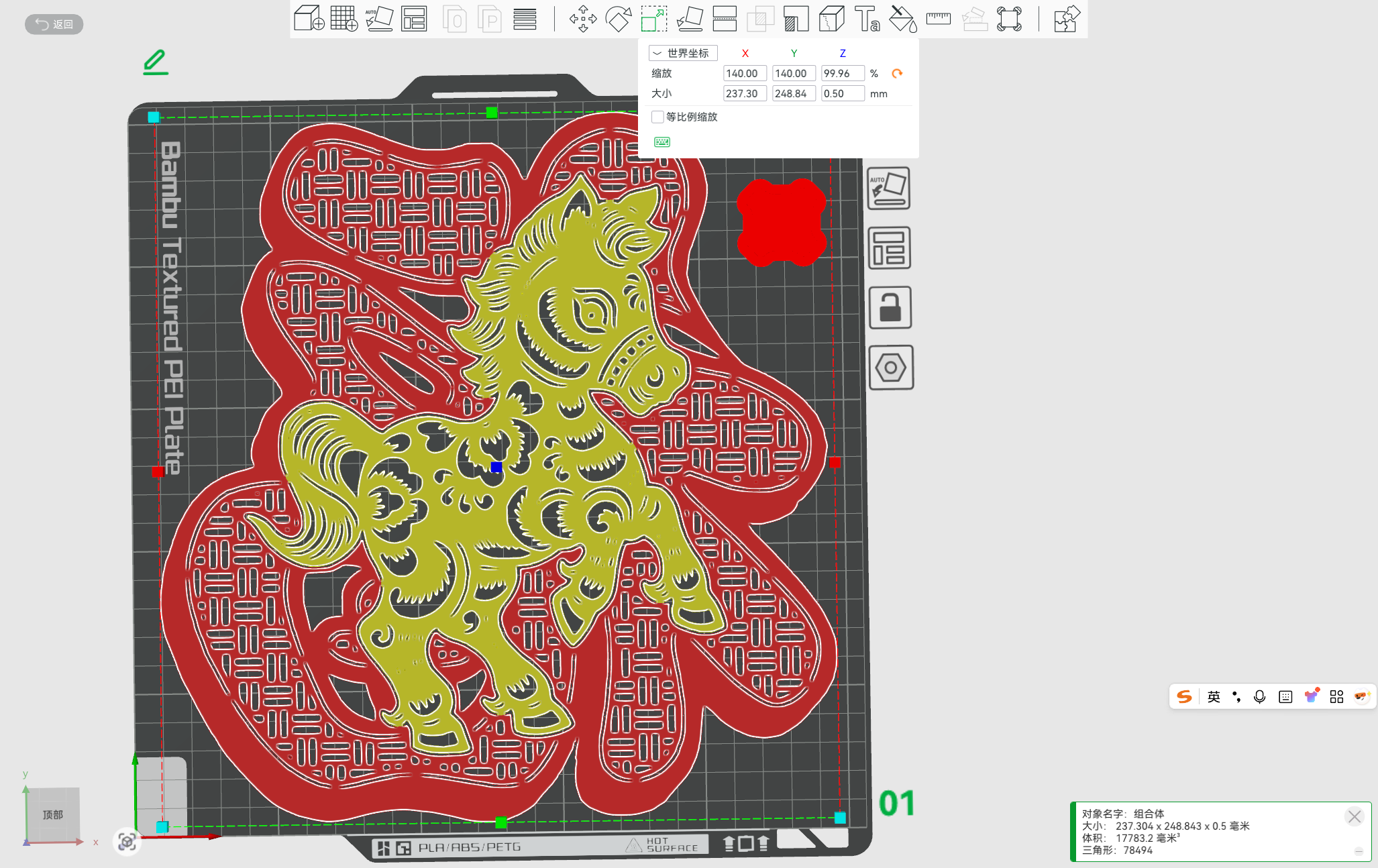Click the puzzle piece export icon
Image resolution: width=1378 pixels, height=868 pixels.
[1066, 19]
